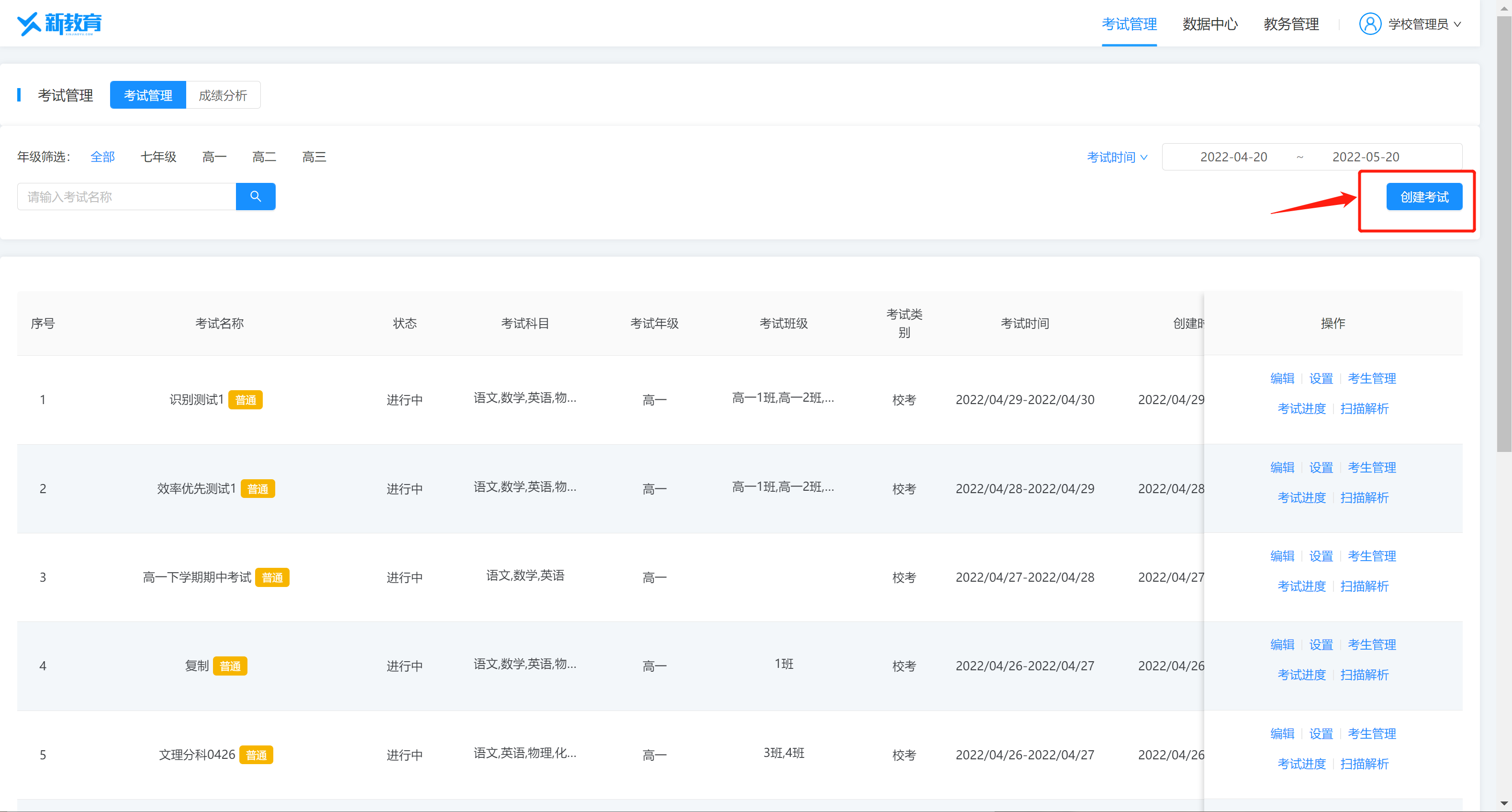Click the user avatar icon
Screen dimensions: 1512x812
coord(1369,24)
